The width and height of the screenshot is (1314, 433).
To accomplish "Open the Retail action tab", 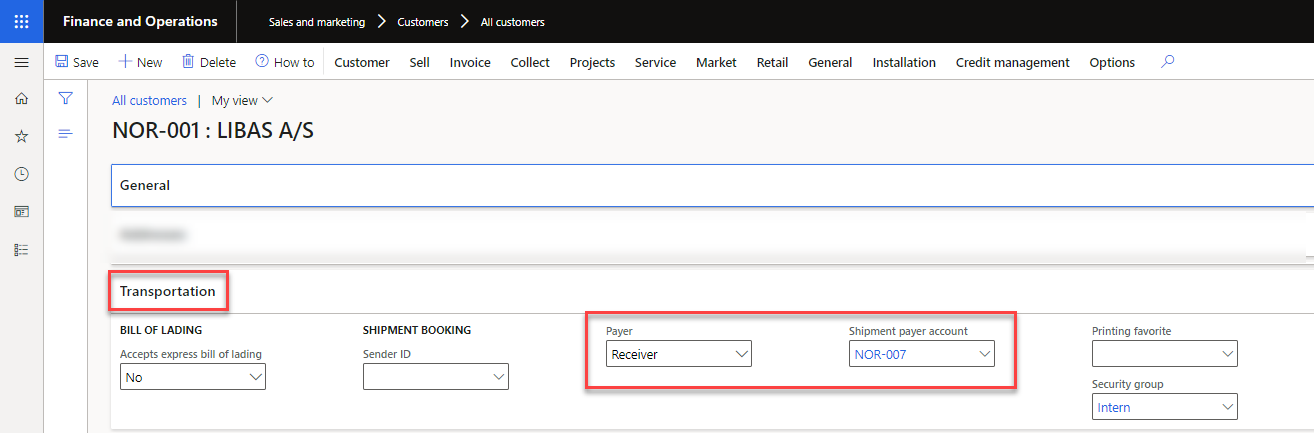I will (772, 62).
